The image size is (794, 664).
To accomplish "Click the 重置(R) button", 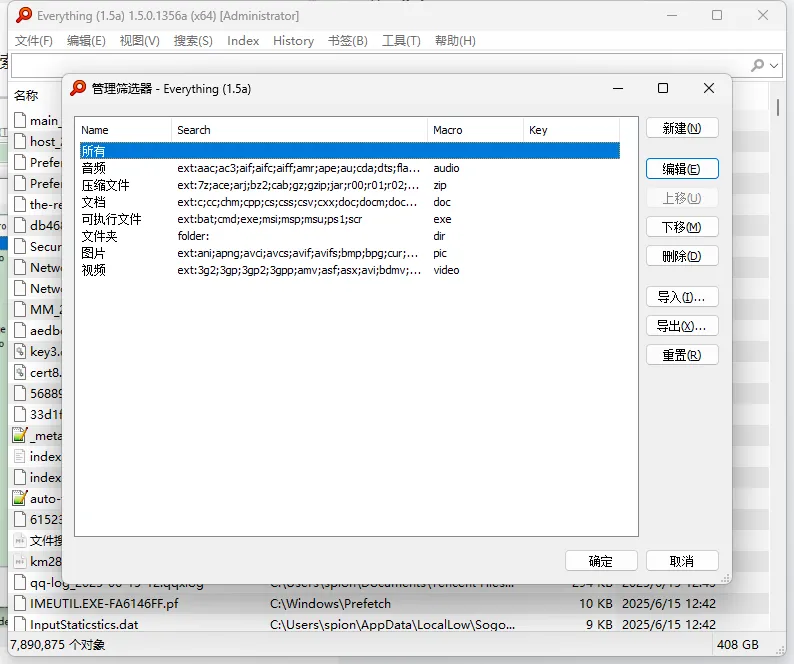I will tap(682, 355).
